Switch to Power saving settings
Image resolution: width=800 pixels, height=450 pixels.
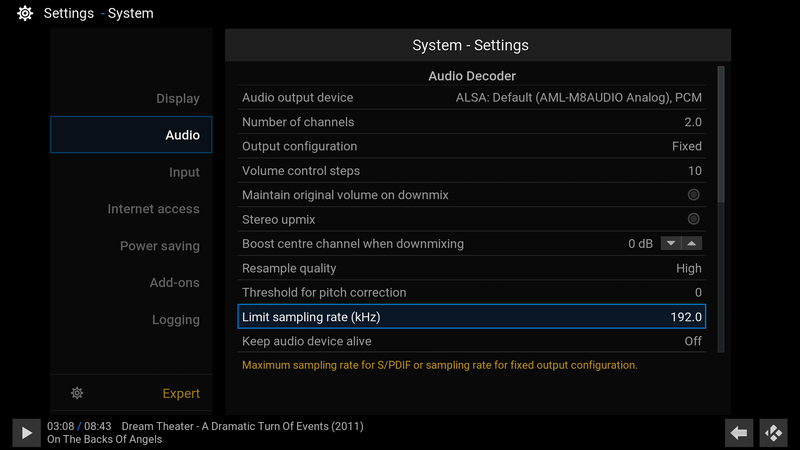click(159, 246)
